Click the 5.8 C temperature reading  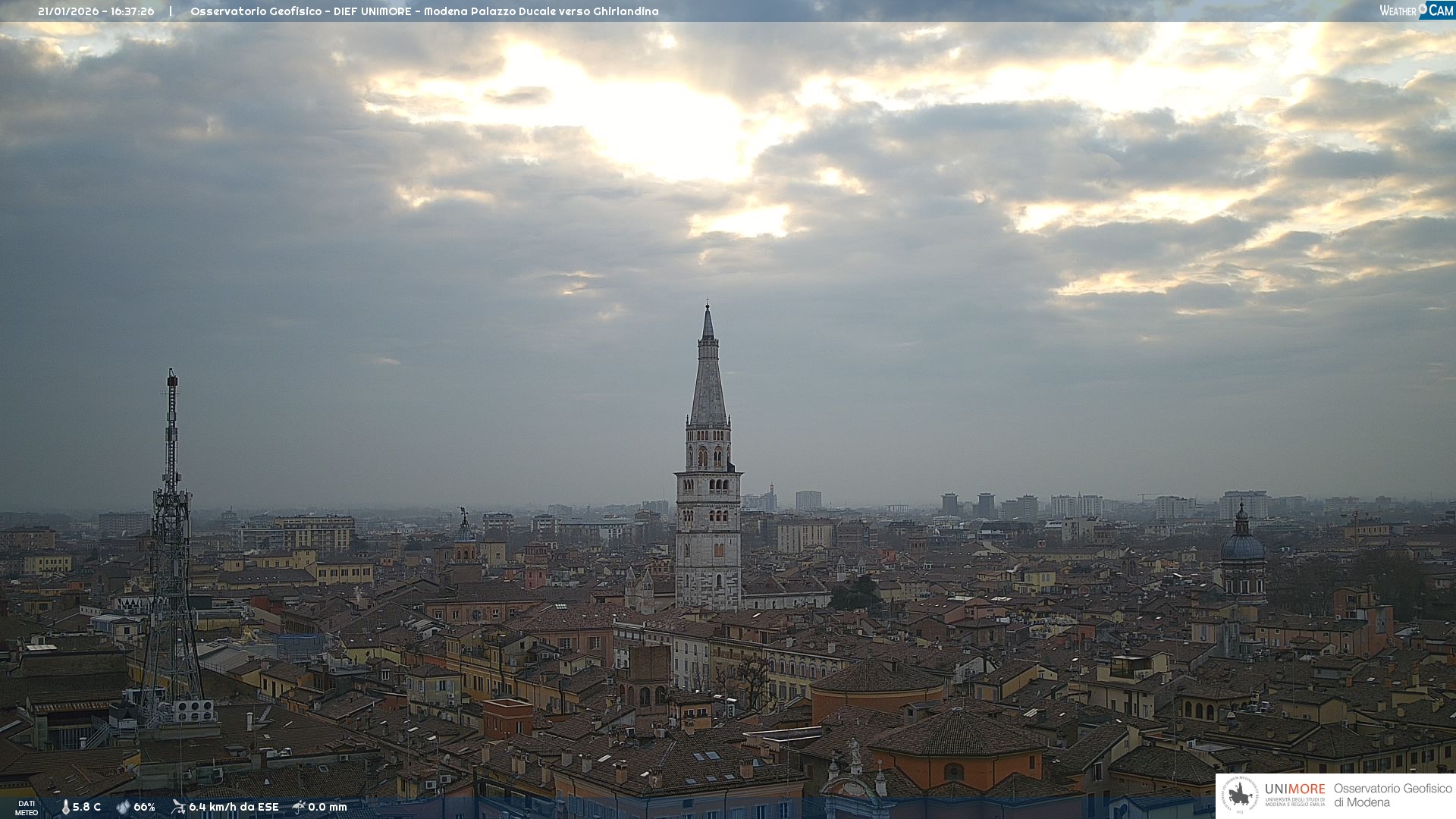point(86,807)
